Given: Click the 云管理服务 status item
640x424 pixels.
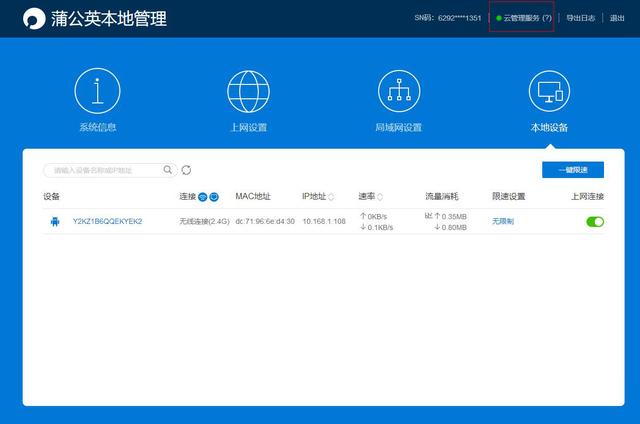Looking at the screenshot, I should pyautogui.click(x=522, y=18).
